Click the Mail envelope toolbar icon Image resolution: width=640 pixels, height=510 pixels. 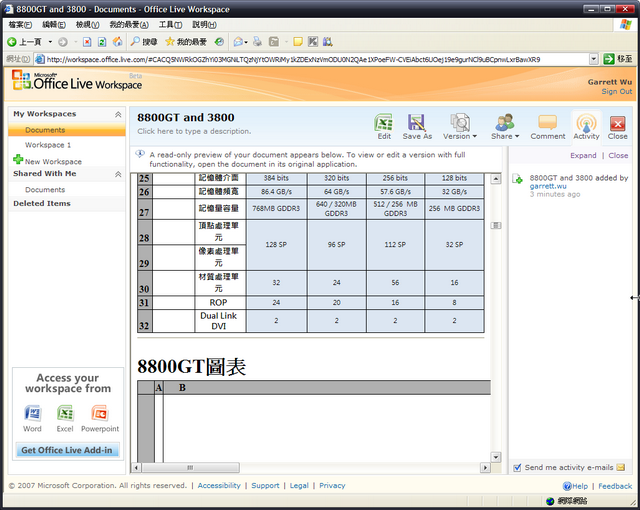pos(238,42)
